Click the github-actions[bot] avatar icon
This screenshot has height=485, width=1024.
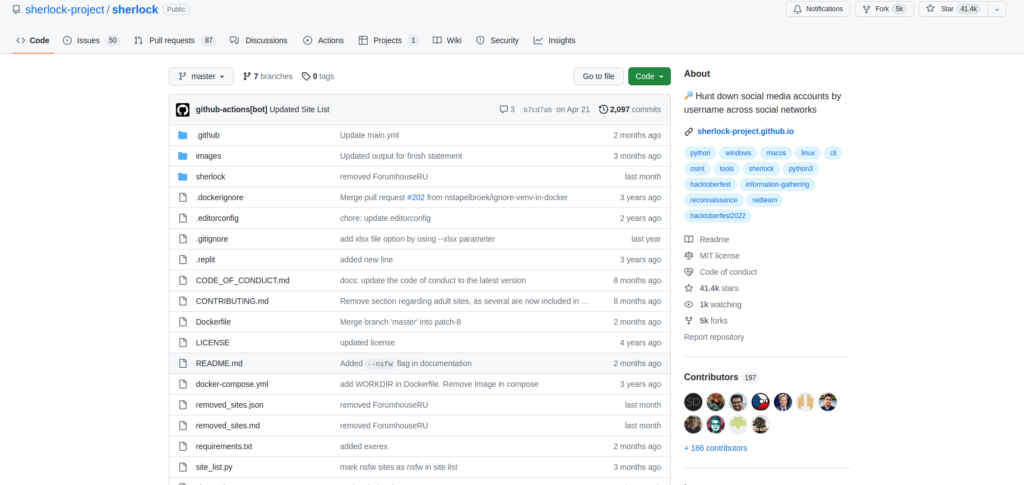pyautogui.click(x=183, y=110)
